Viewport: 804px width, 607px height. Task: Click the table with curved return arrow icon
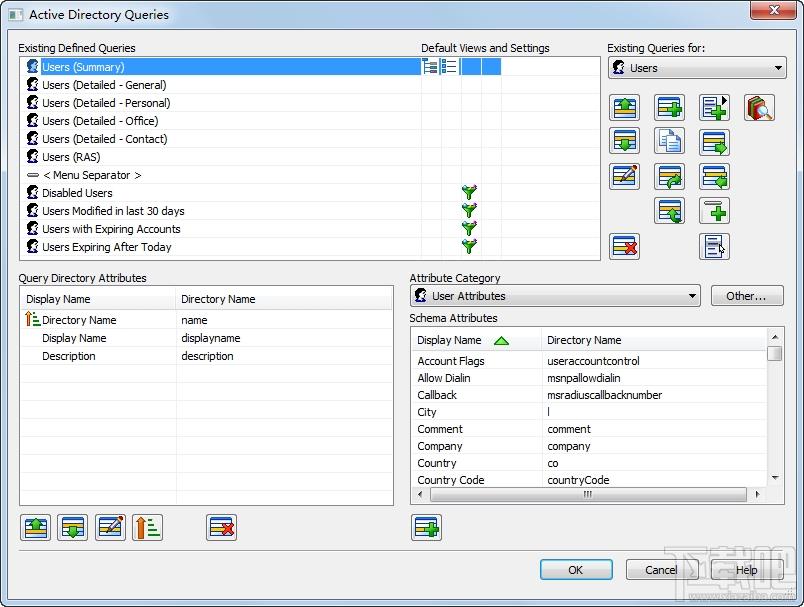click(x=670, y=211)
